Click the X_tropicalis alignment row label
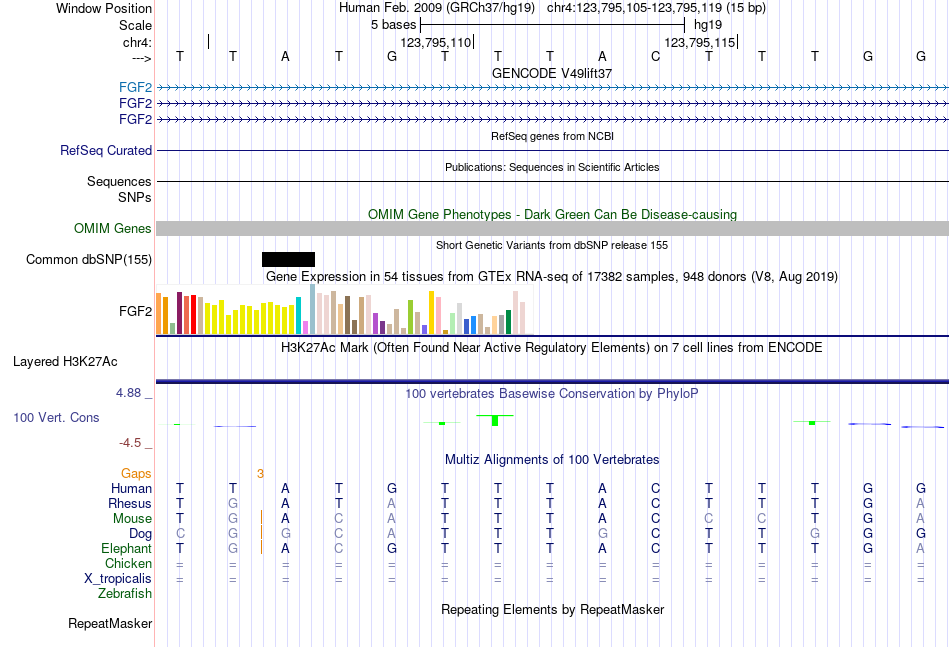 118,579
